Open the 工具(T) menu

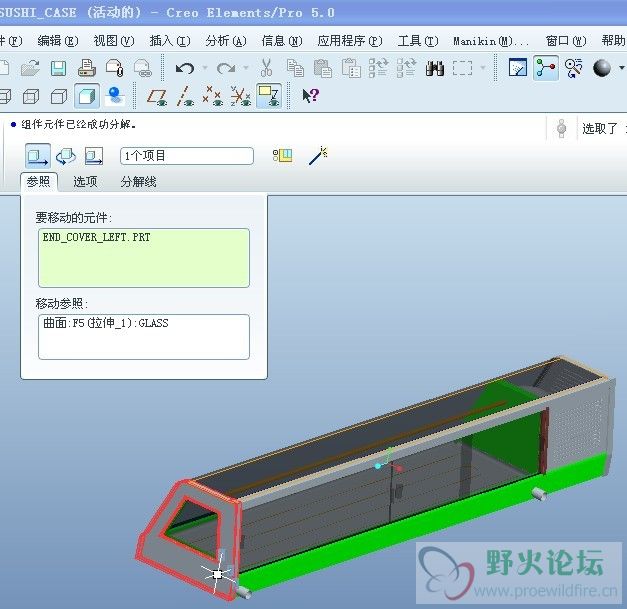click(418, 40)
